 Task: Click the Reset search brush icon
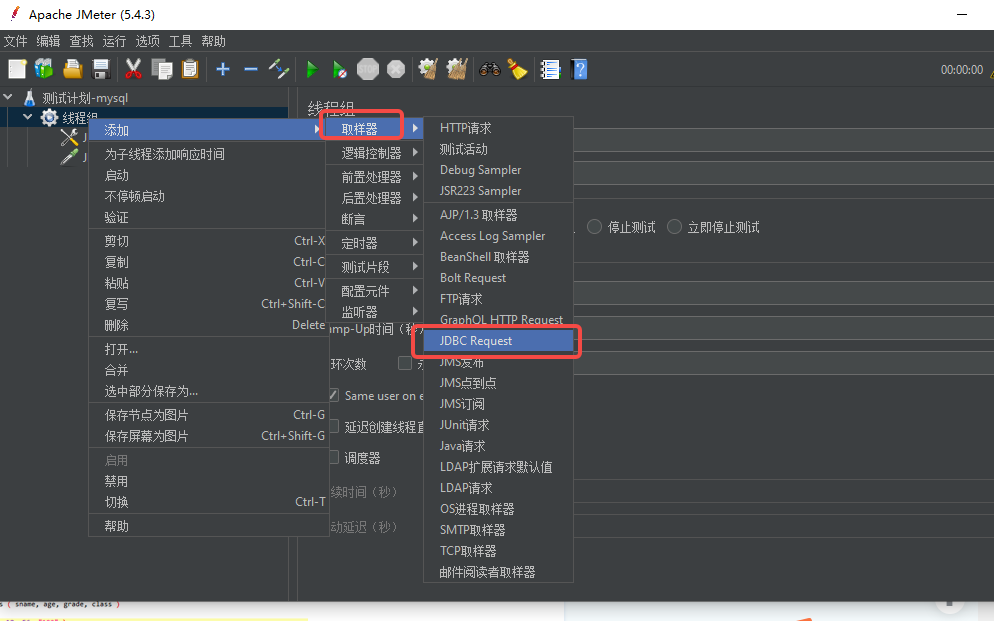517,69
